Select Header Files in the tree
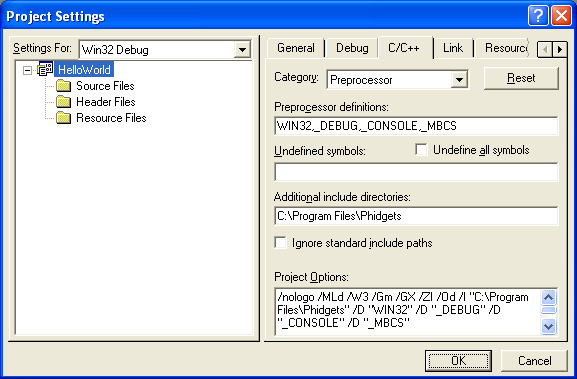The height and width of the screenshot is (379, 577). pos(106,102)
